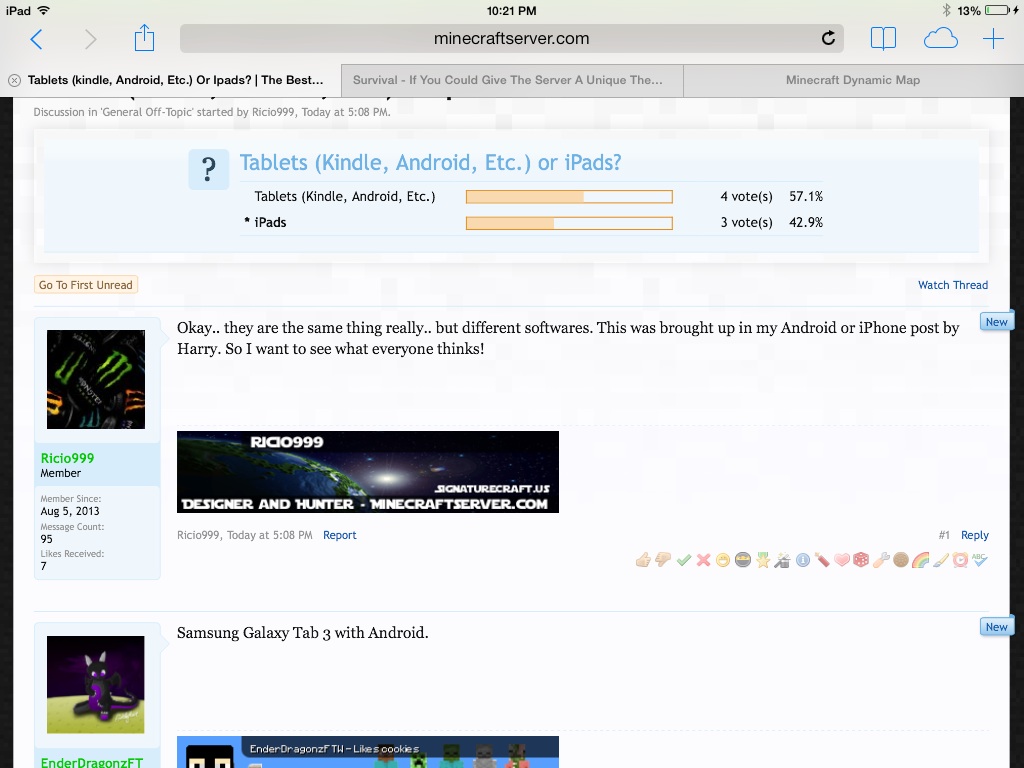The image size is (1024, 768).
Task: Tap the Bluetooth status icon
Action: [946, 10]
